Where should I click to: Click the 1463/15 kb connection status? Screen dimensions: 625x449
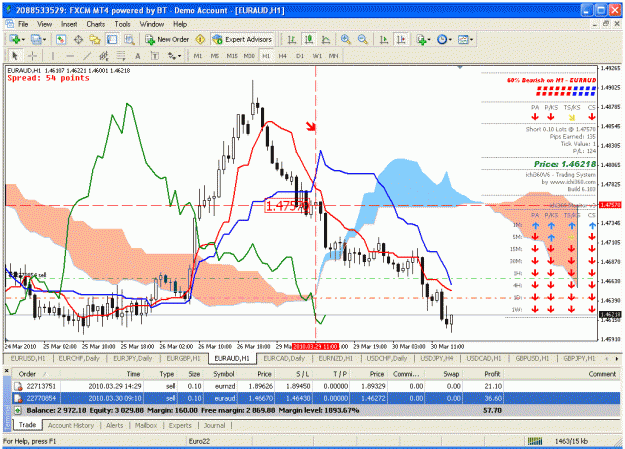tap(571, 441)
